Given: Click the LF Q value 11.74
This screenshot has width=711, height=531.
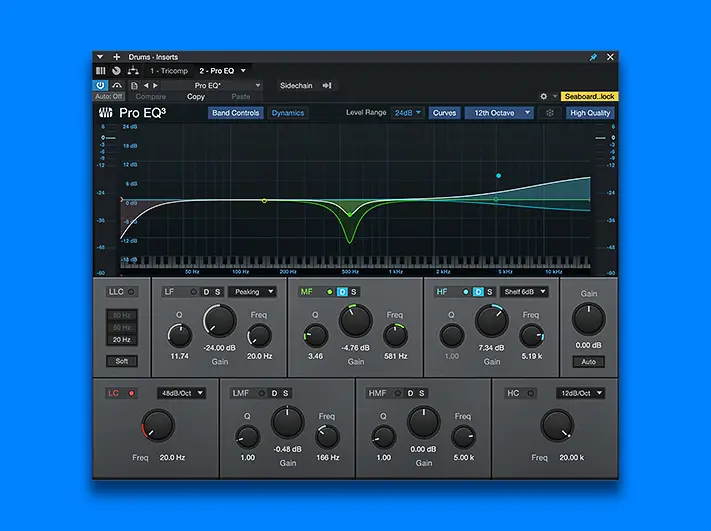Looking at the screenshot, I should pos(180,356).
